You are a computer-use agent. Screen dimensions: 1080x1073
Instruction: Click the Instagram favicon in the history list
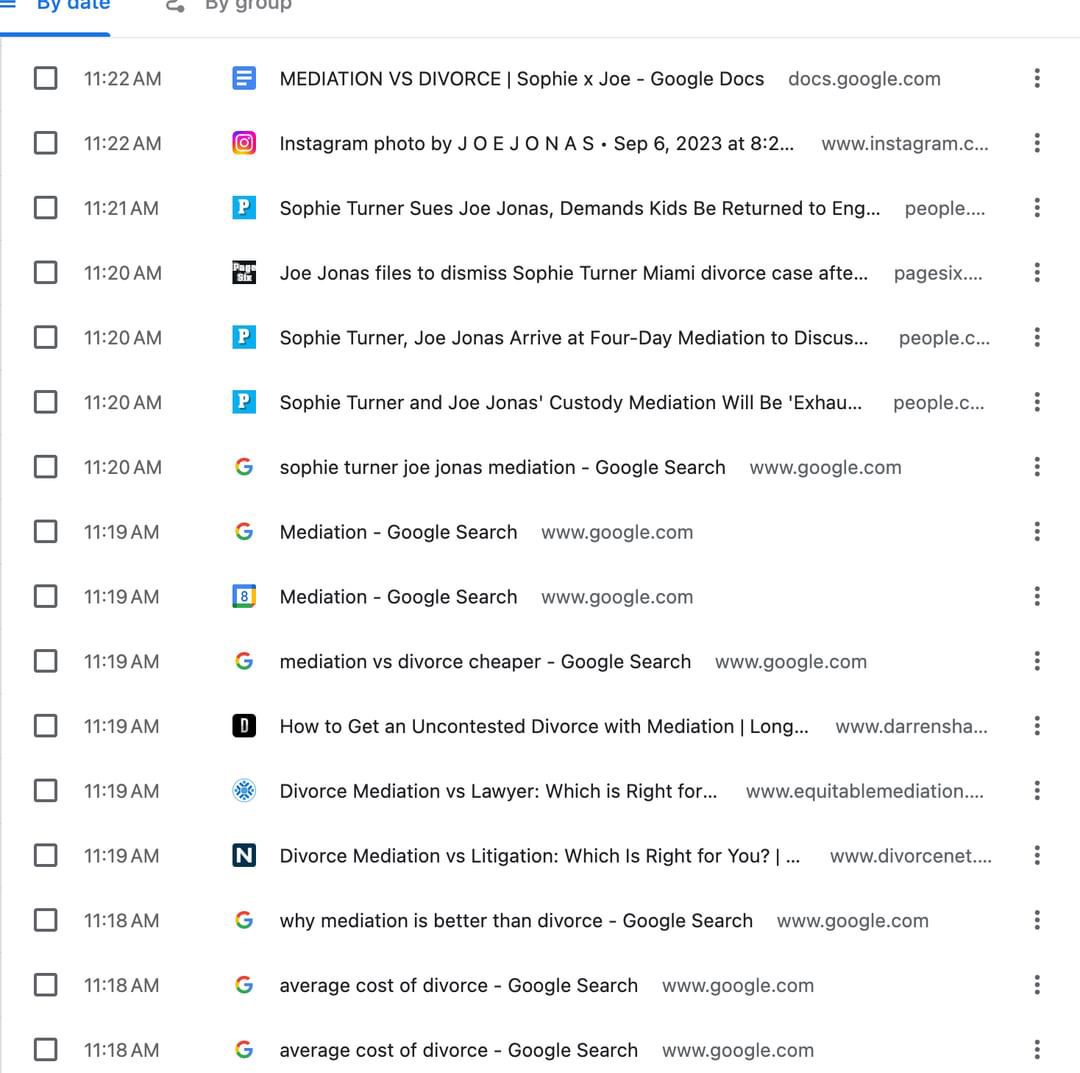click(x=244, y=143)
